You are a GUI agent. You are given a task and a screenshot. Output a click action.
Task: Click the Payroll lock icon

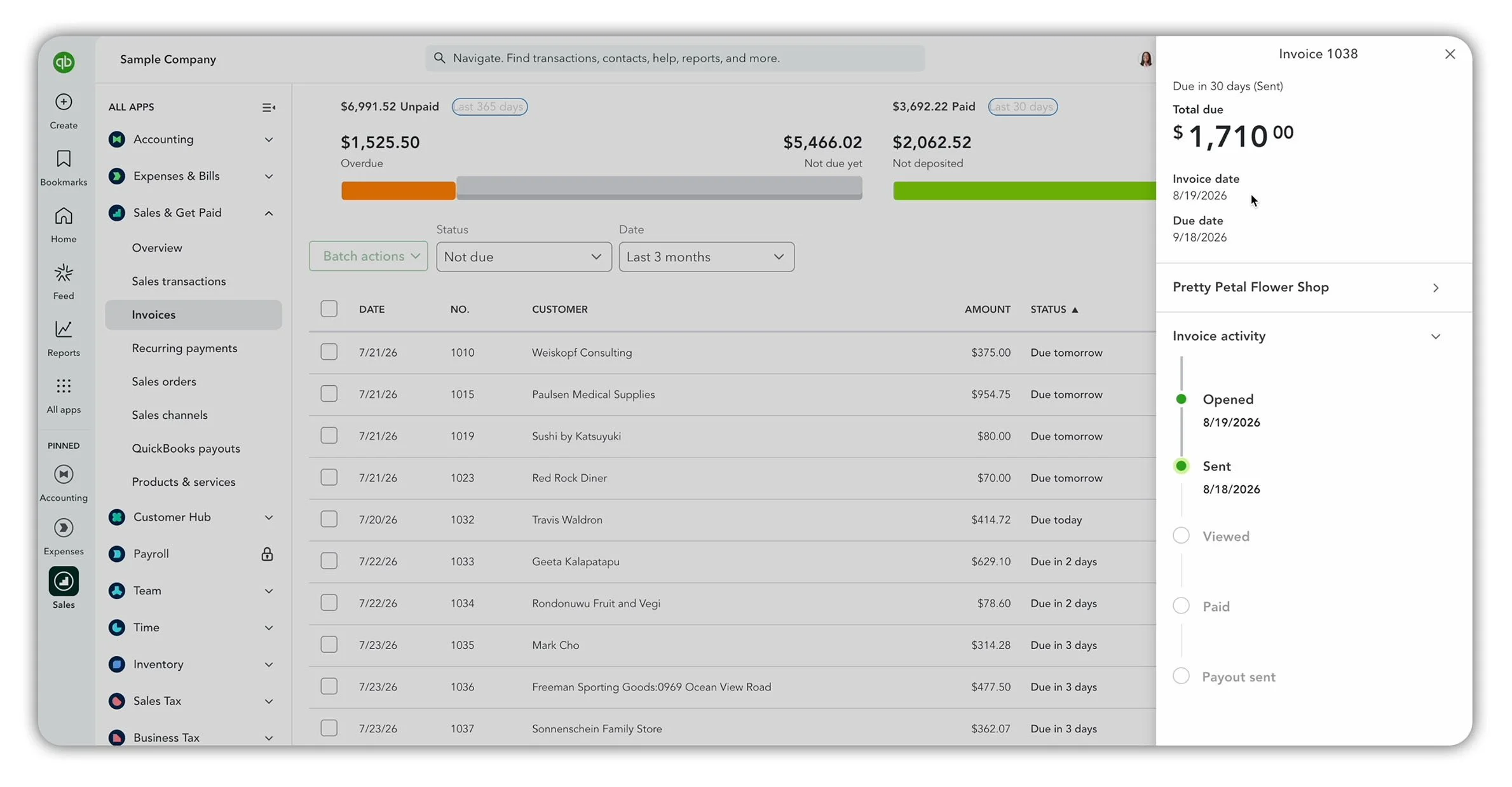coord(267,554)
